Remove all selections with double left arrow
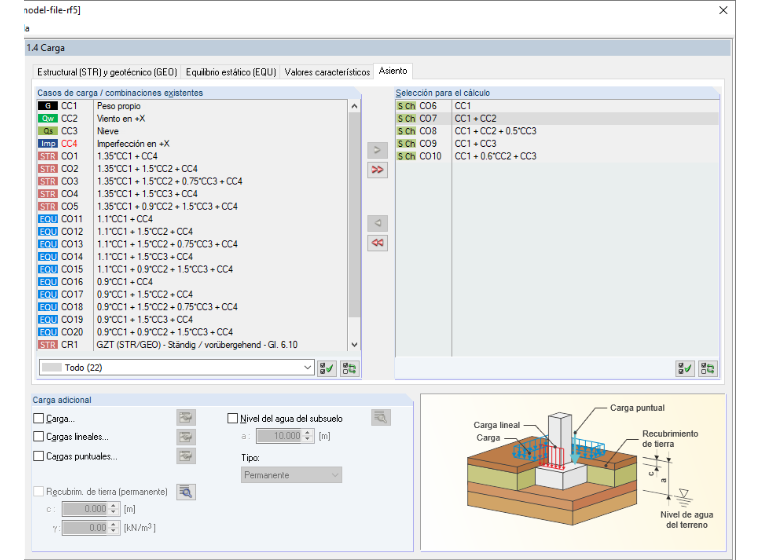This screenshot has height=560, width=760. click(377, 243)
